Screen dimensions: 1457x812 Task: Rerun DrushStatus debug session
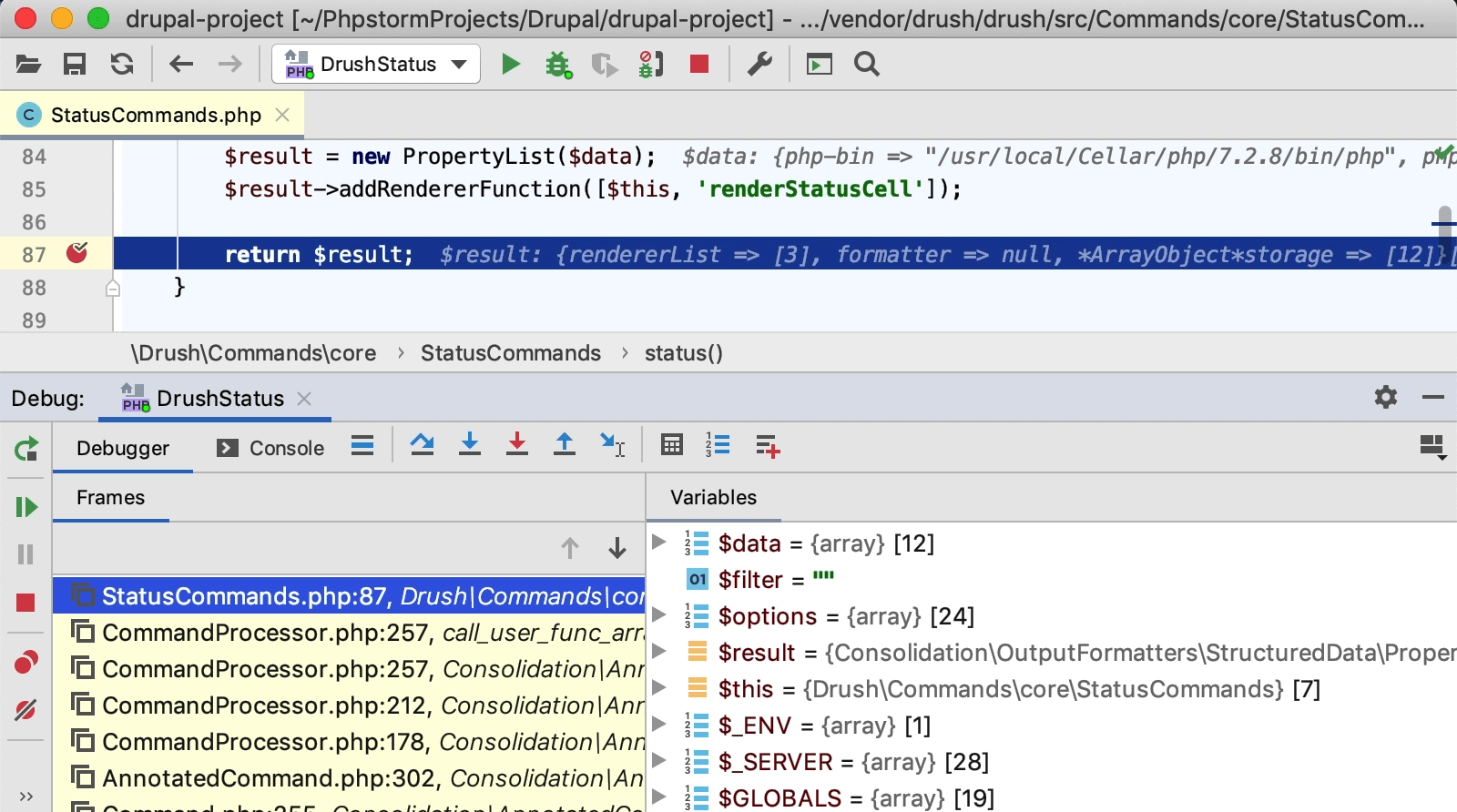coord(26,449)
